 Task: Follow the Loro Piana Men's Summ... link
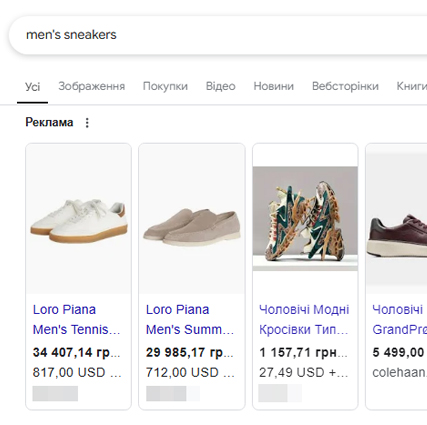[190, 320]
